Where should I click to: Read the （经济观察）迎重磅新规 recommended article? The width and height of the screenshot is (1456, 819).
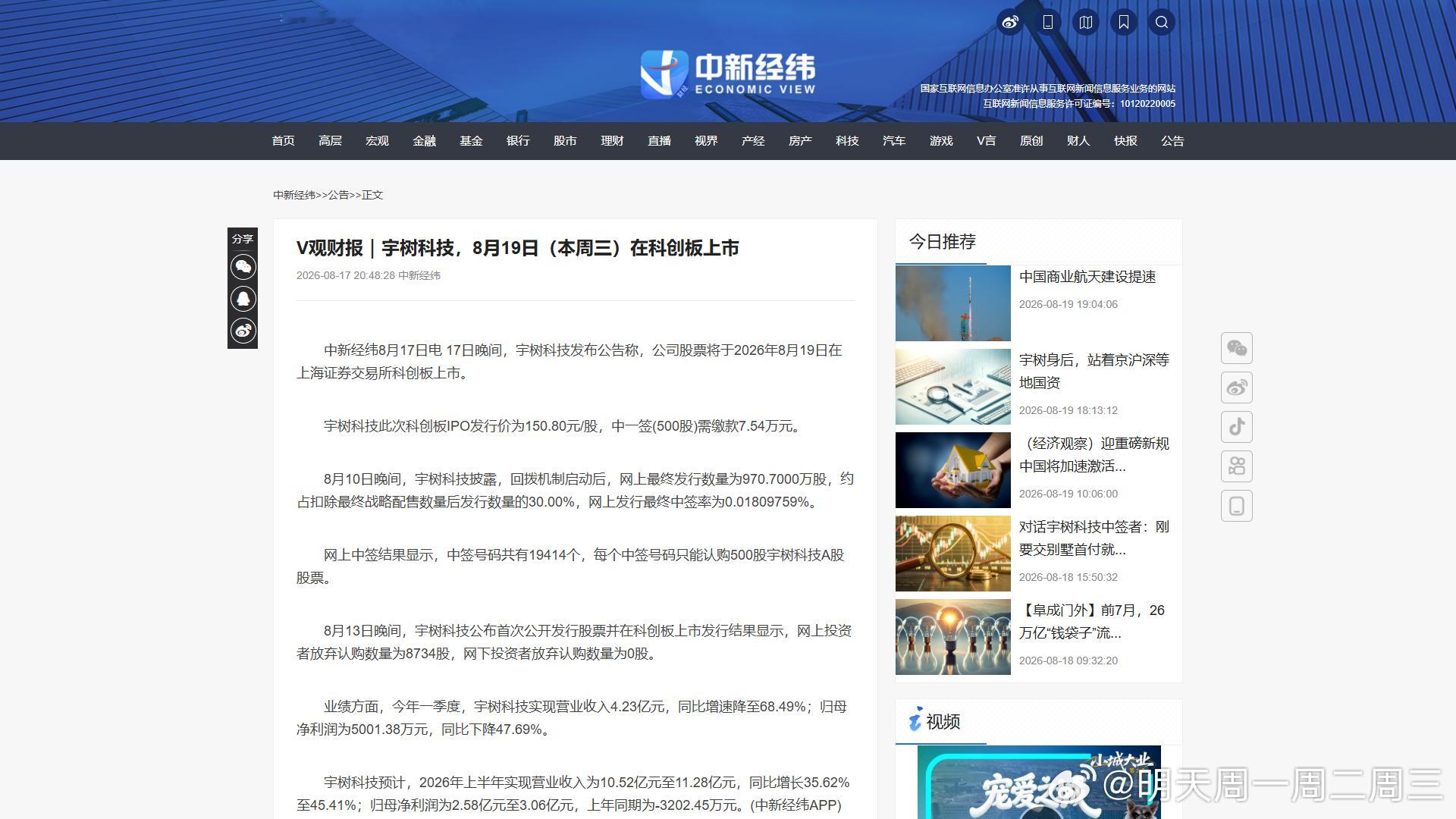coord(1094,455)
